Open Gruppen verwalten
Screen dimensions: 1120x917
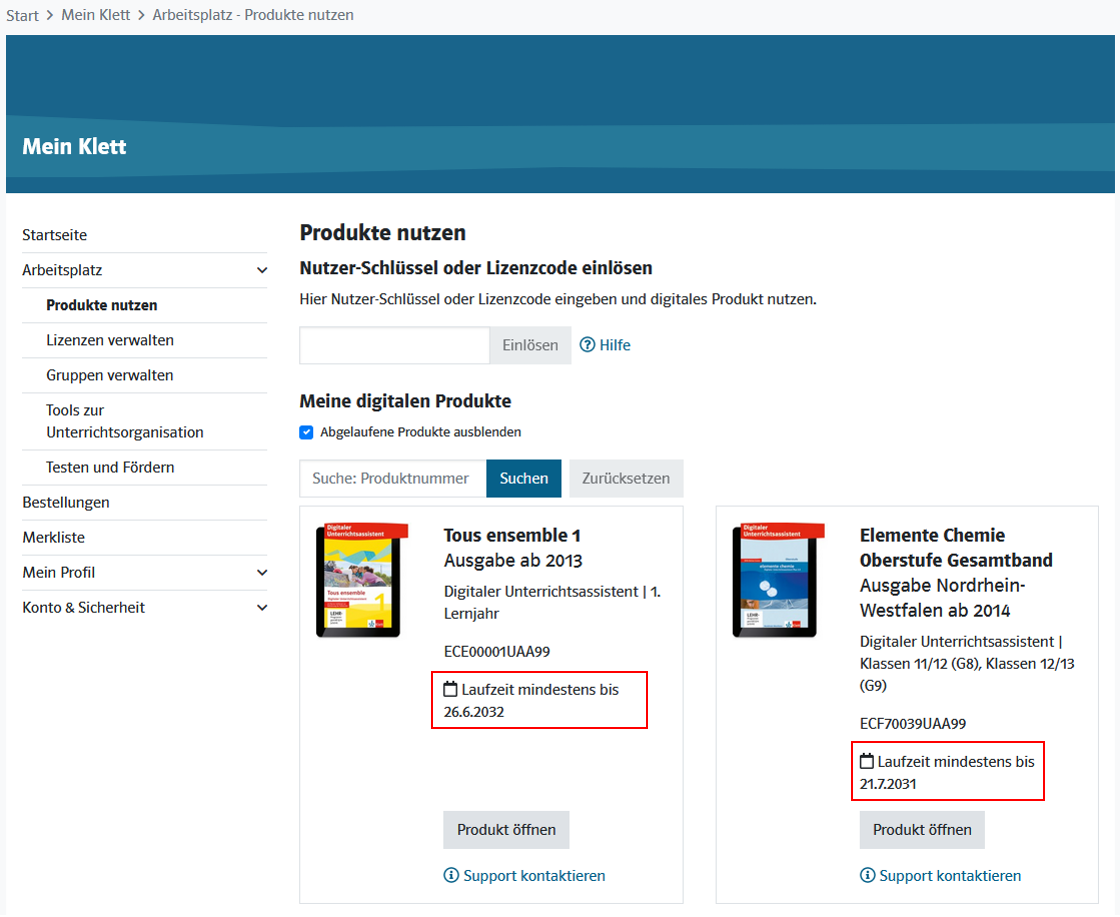coord(110,375)
